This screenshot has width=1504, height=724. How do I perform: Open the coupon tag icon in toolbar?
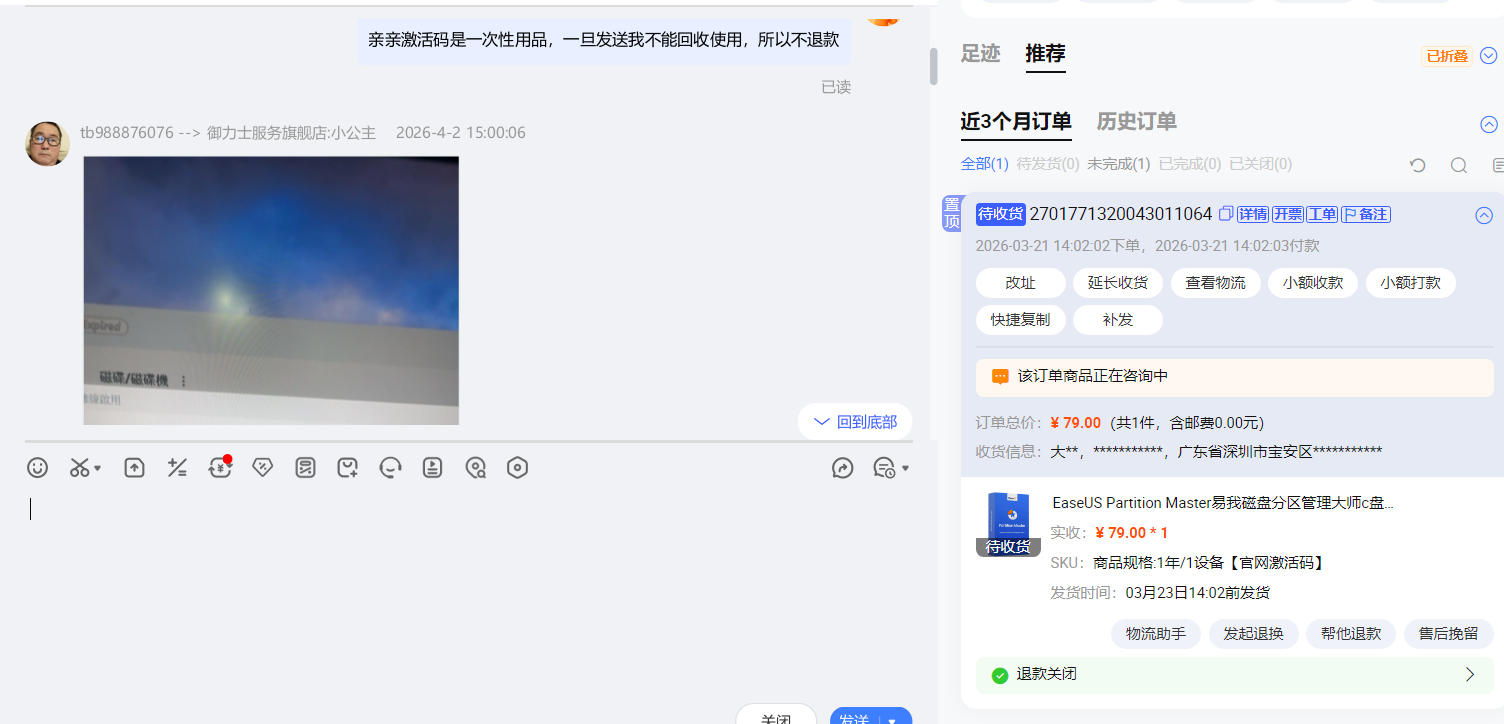262,468
